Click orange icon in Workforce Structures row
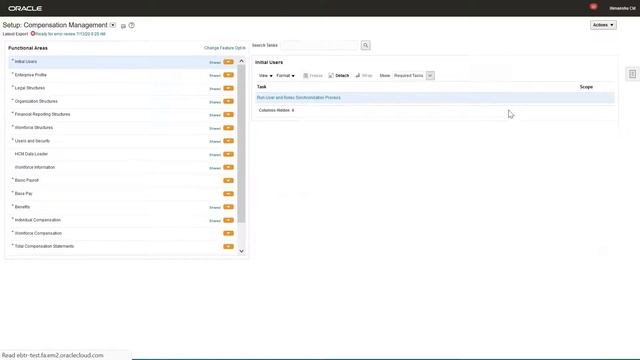 (229, 128)
